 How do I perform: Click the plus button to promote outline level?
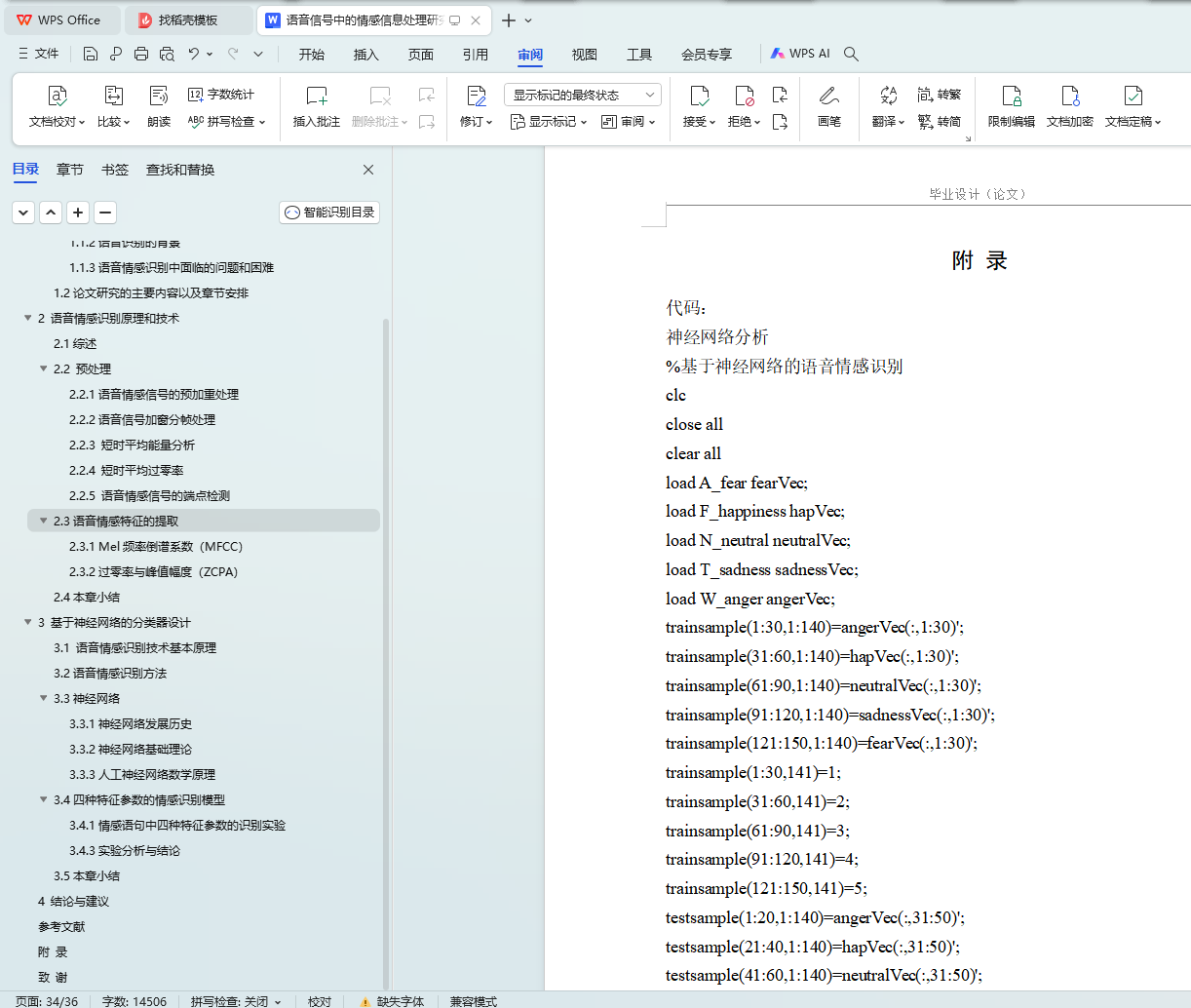(x=78, y=212)
